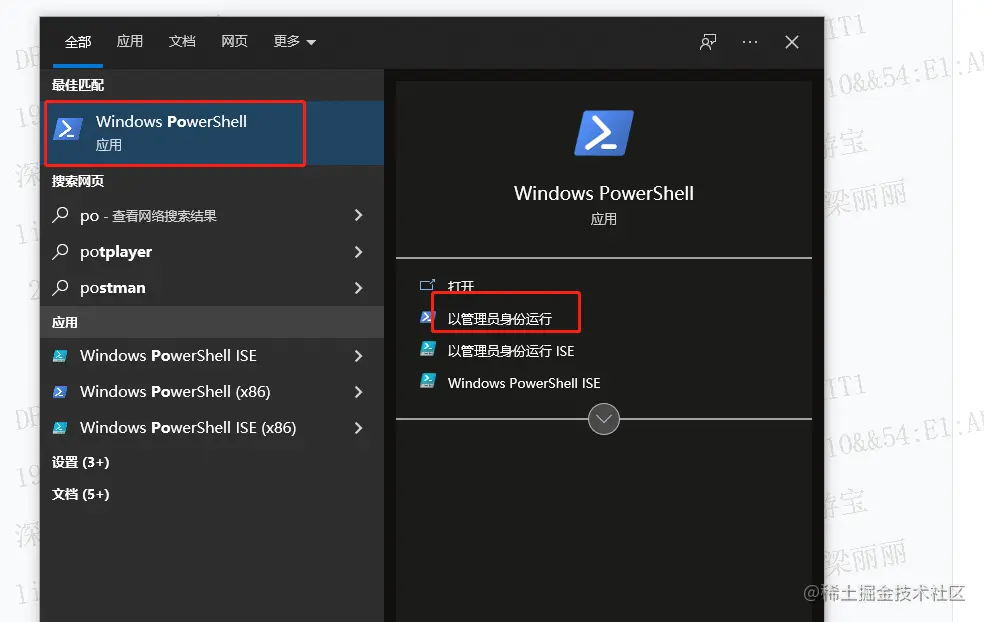Switch to the 应用 tab

130,41
